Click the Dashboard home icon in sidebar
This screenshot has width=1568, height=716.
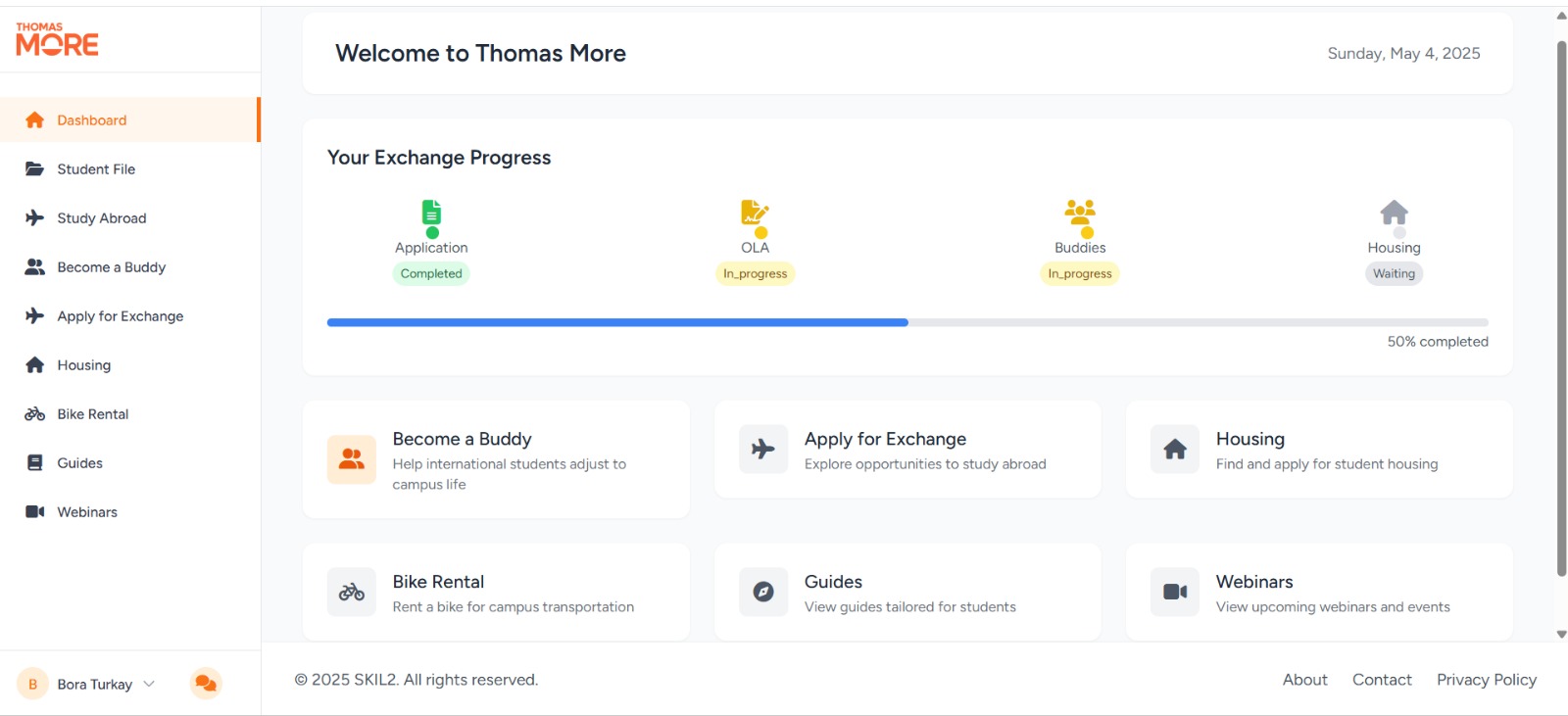[x=35, y=119]
